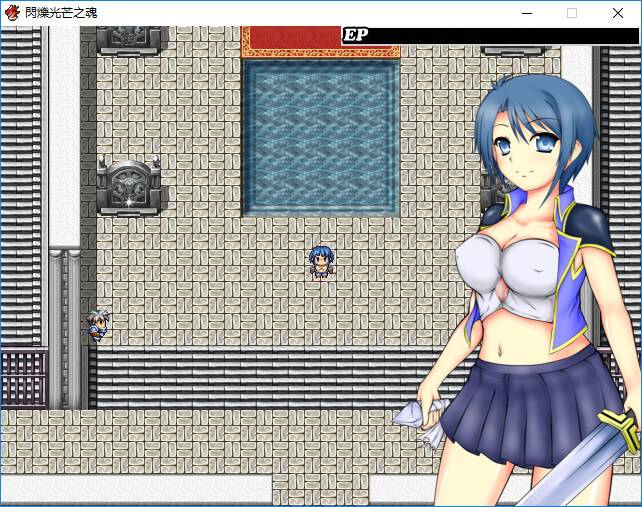Click the iron barred gate at bottom left
The image size is (642, 507).
coord(23,378)
